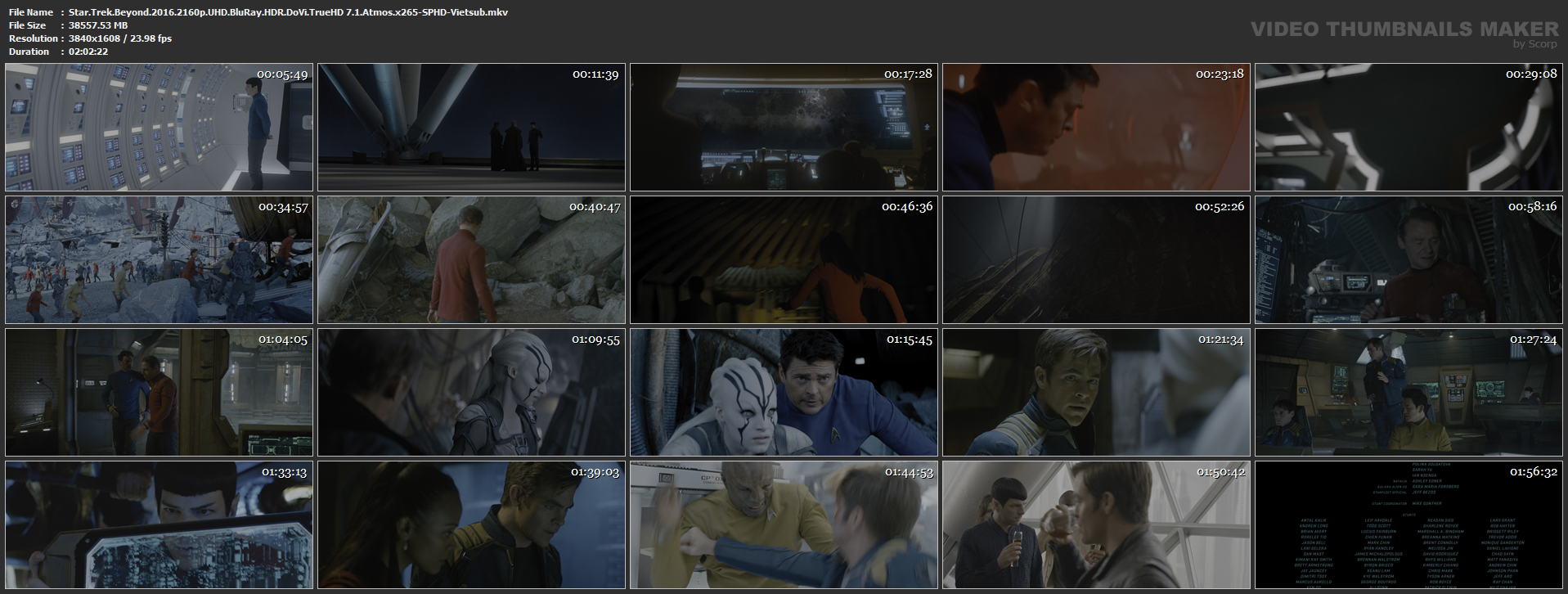Pick the 01:21:34 video frame
The image size is (1568, 594).
(x=1097, y=393)
